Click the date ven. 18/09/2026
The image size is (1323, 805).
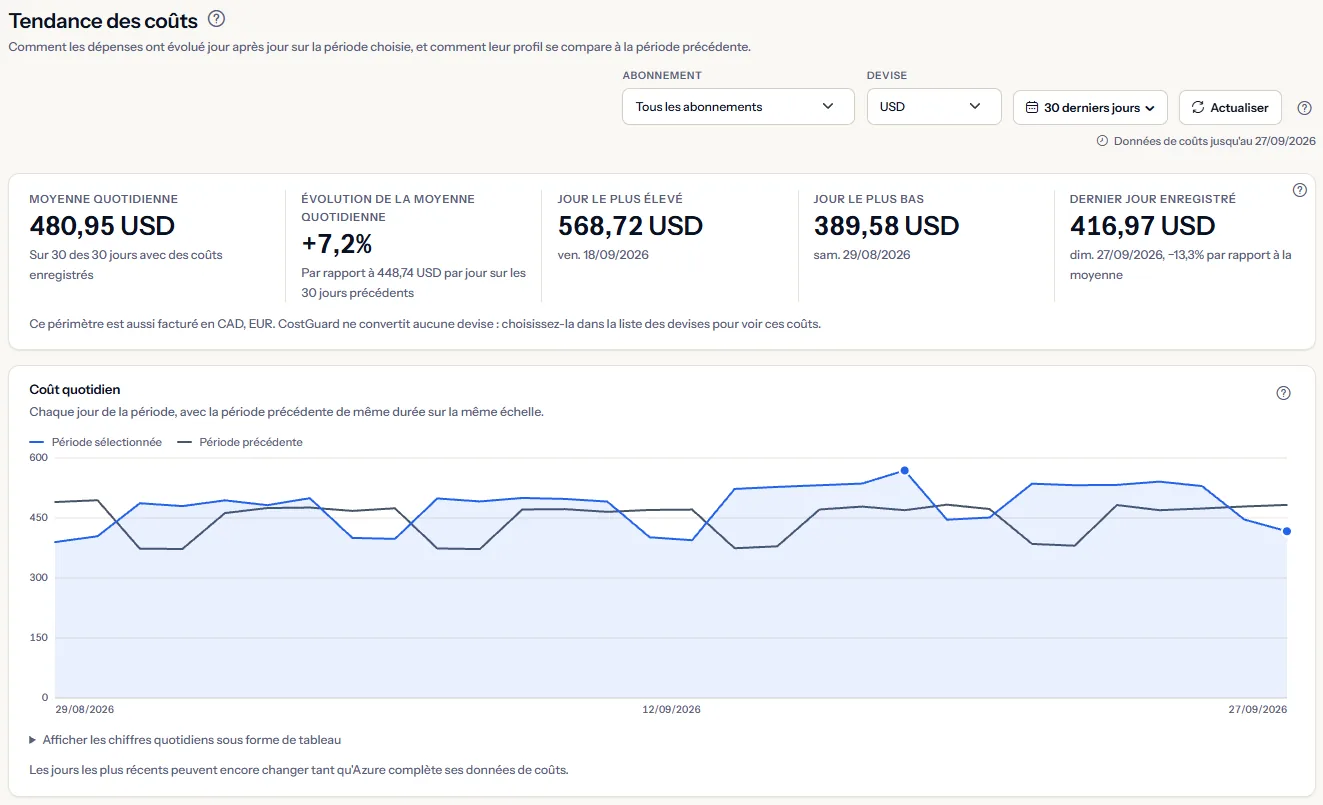coord(603,255)
